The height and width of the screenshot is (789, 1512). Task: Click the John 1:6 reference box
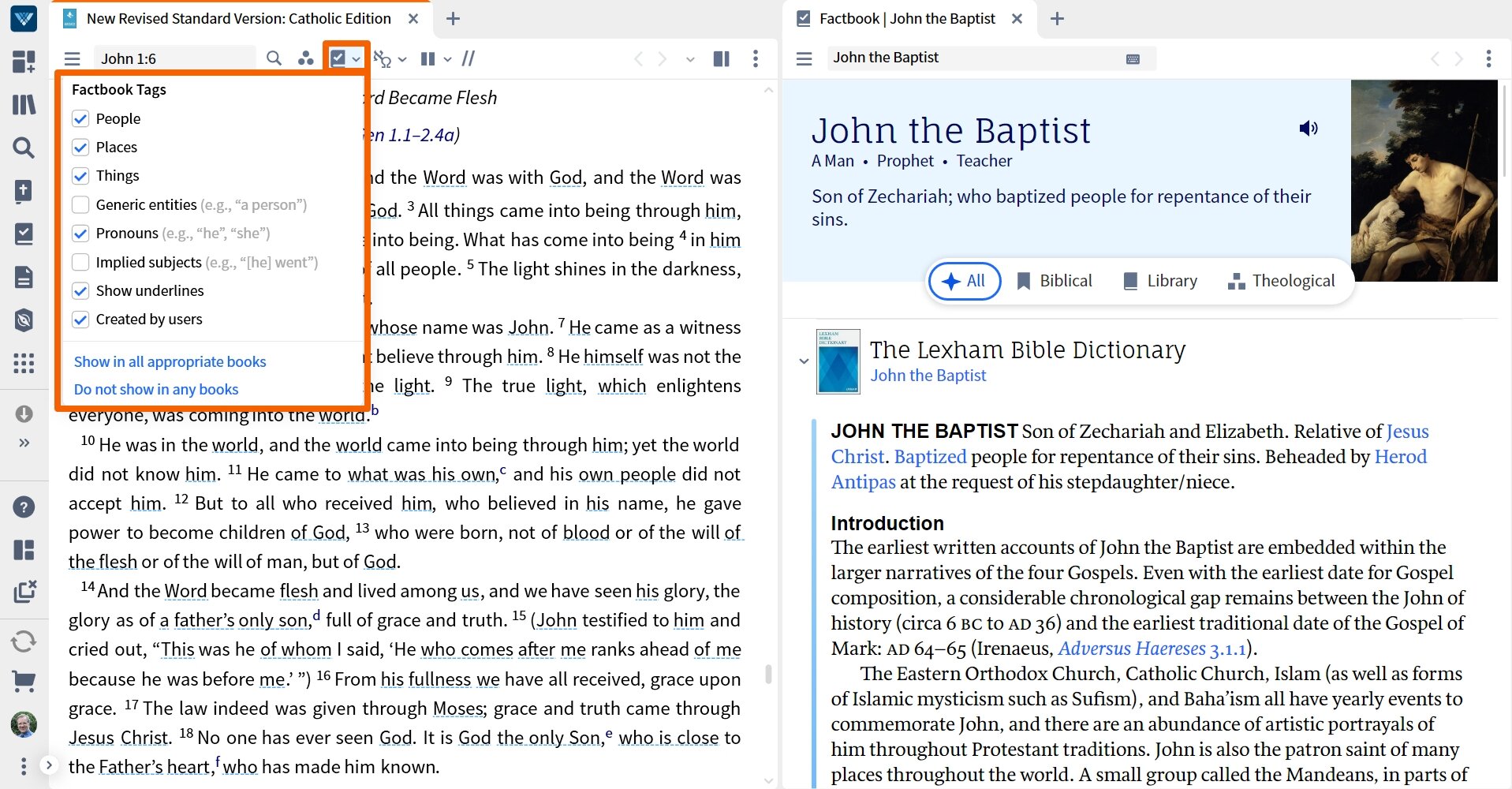[x=175, y=58]
